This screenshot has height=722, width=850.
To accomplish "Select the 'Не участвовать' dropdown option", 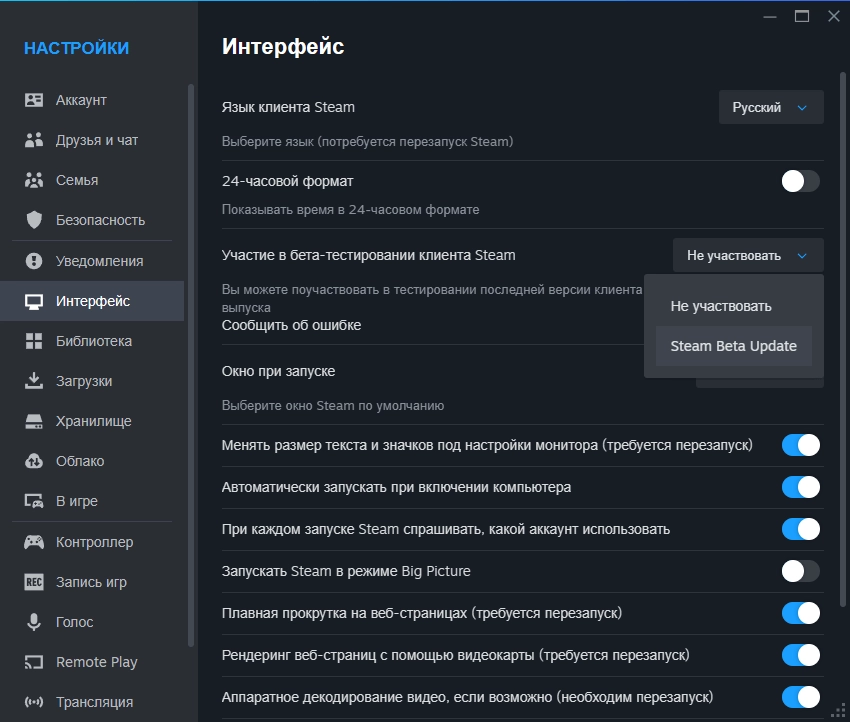I will pos(721,306).
